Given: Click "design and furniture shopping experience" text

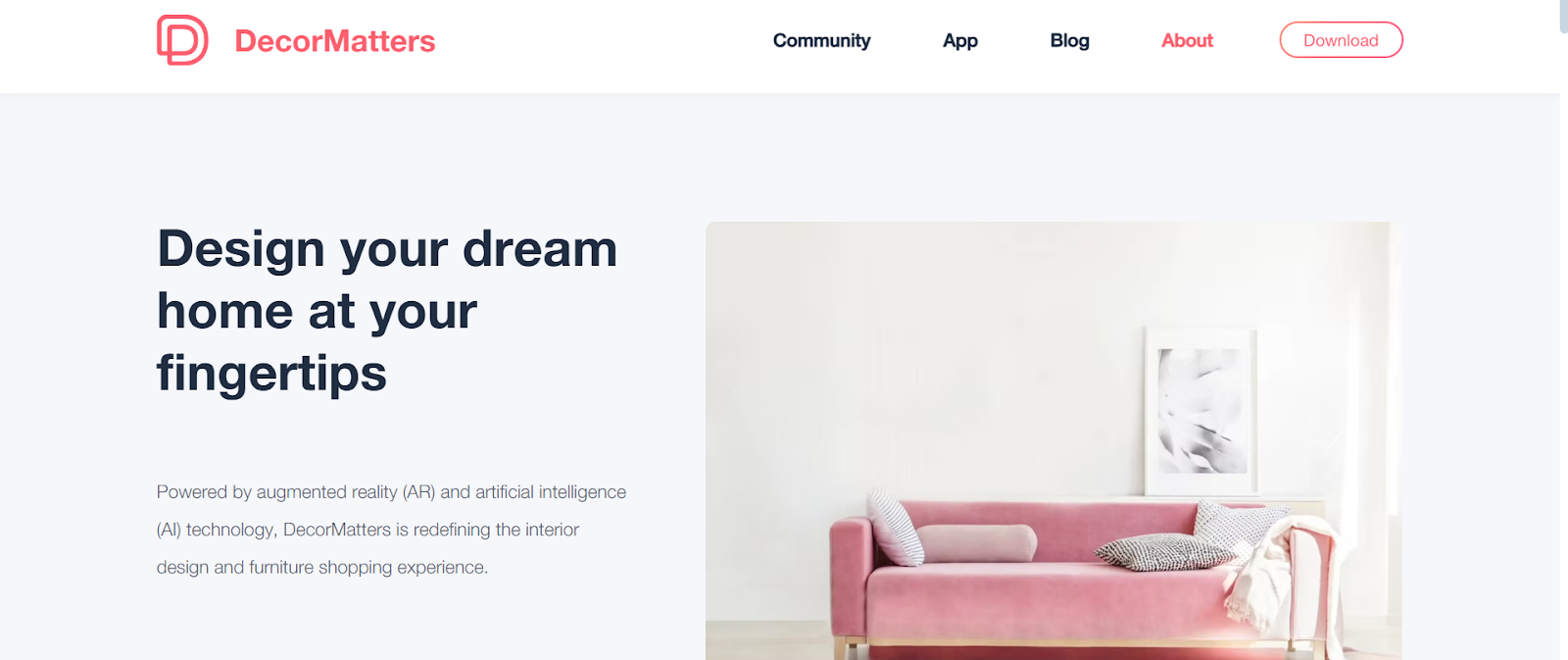Looking at the screenshot, I should click(322, 567).
